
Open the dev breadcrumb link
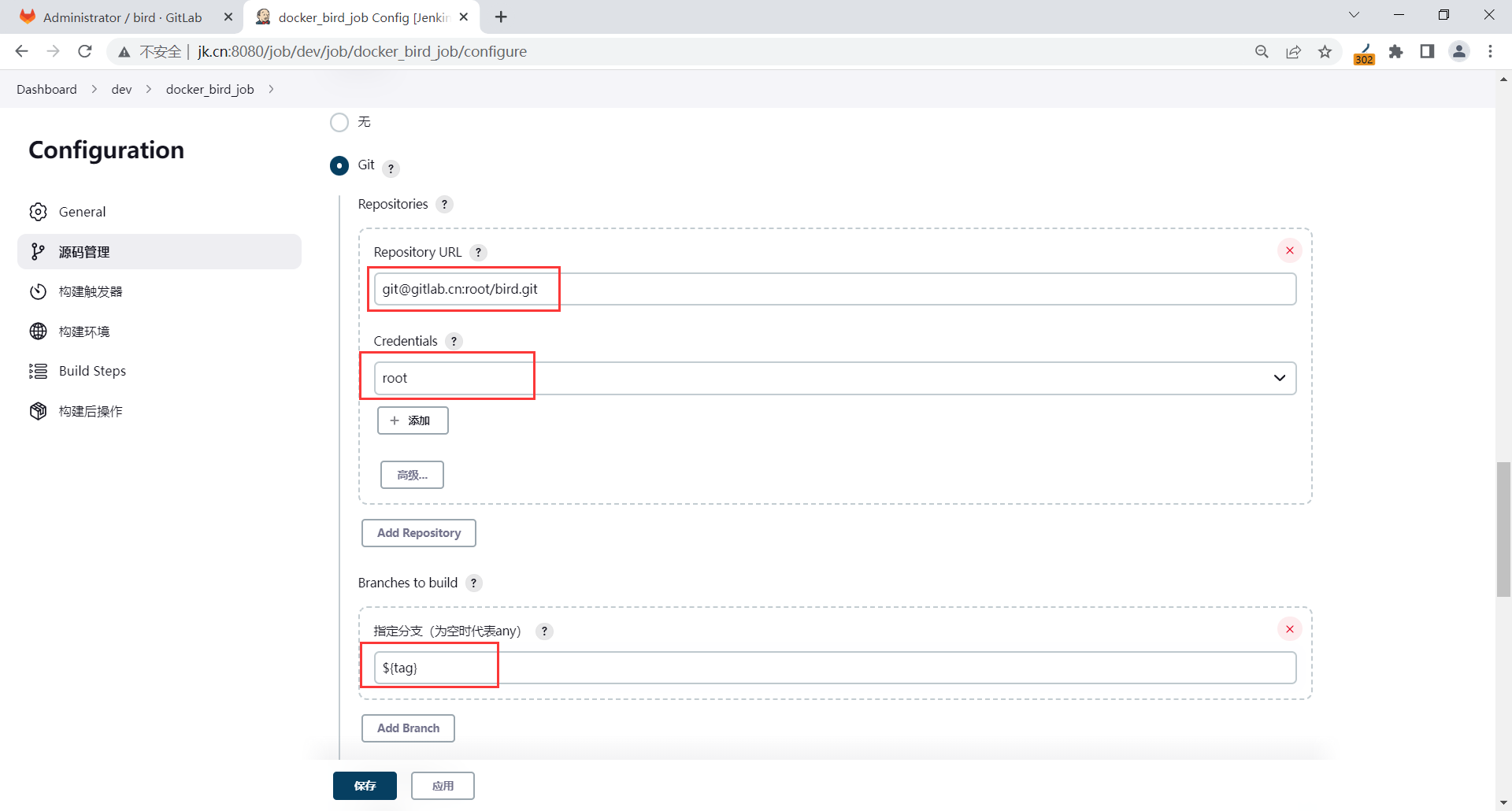[121, 89]
